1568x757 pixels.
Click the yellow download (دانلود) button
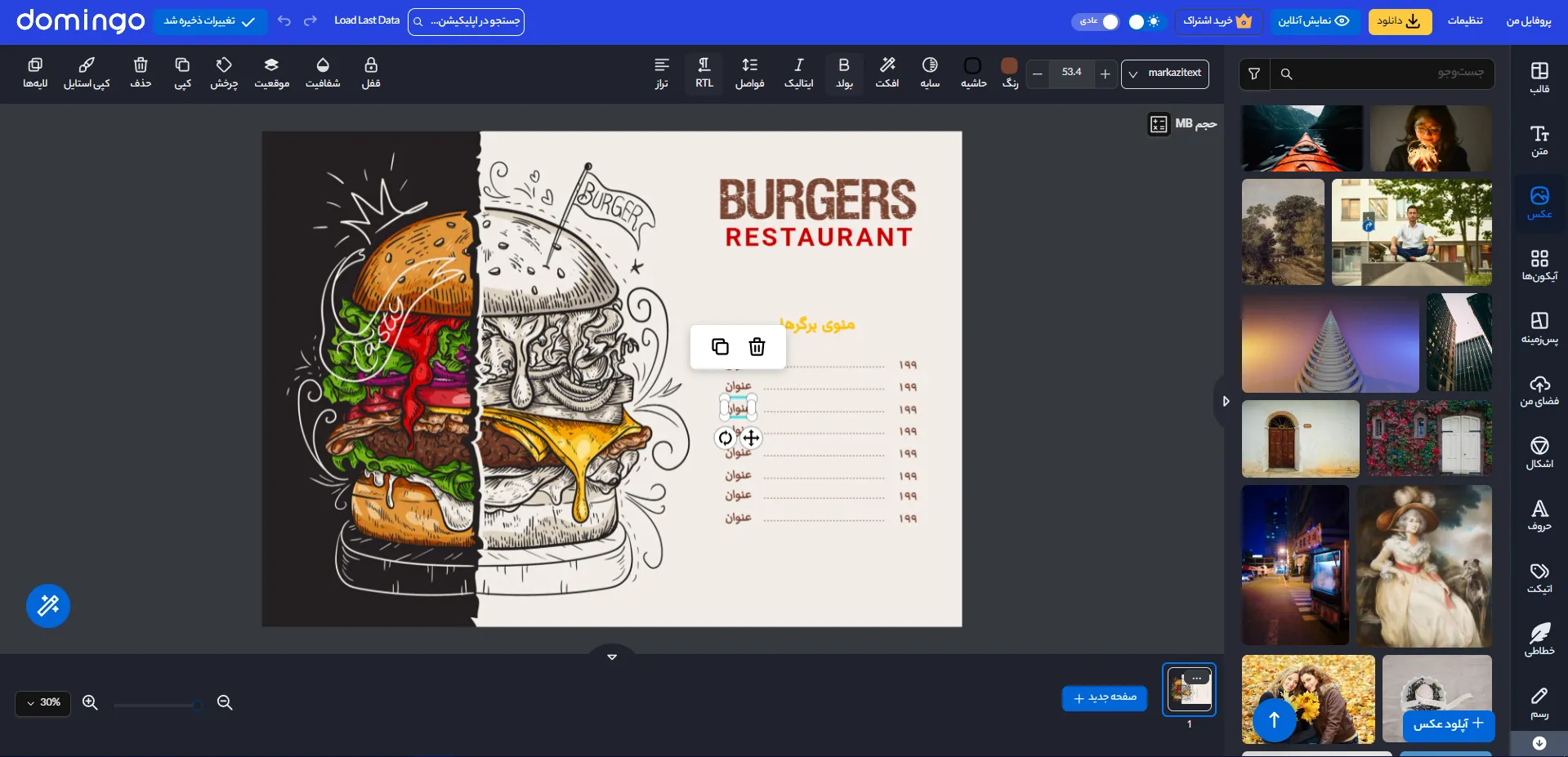tap(1400, 21)
